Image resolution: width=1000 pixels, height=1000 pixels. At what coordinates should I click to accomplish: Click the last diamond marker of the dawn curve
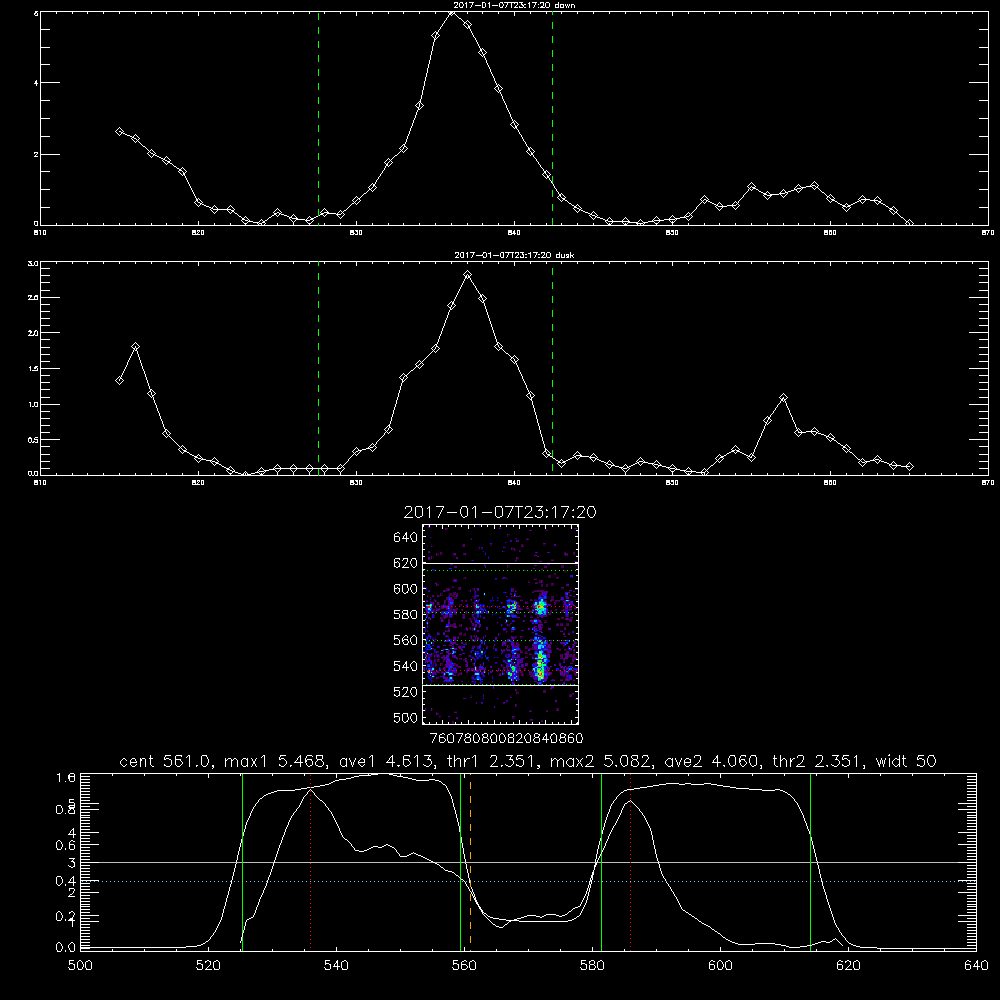click(x=909, y=223)
